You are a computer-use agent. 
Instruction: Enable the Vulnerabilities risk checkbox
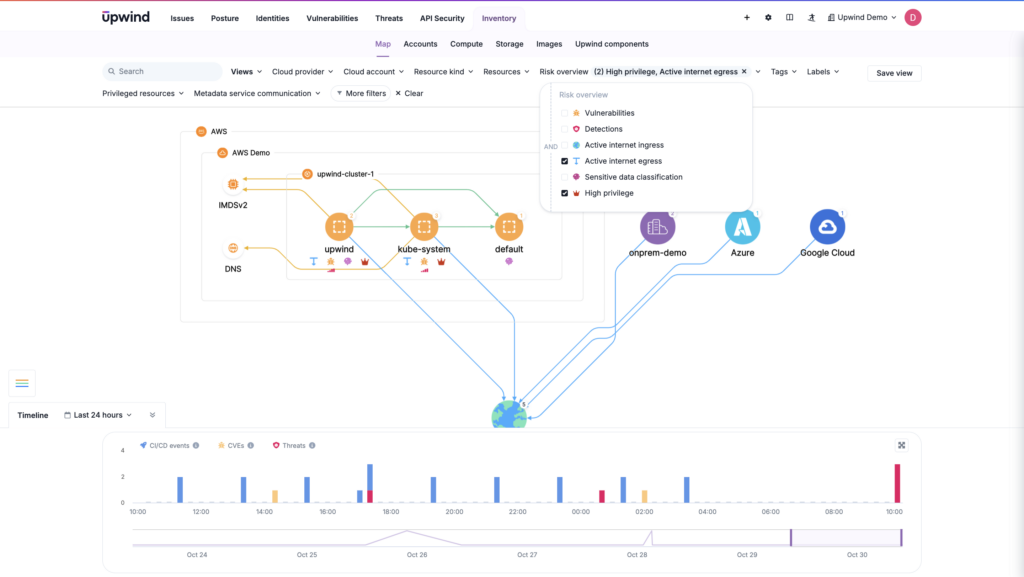click(565, 113)
